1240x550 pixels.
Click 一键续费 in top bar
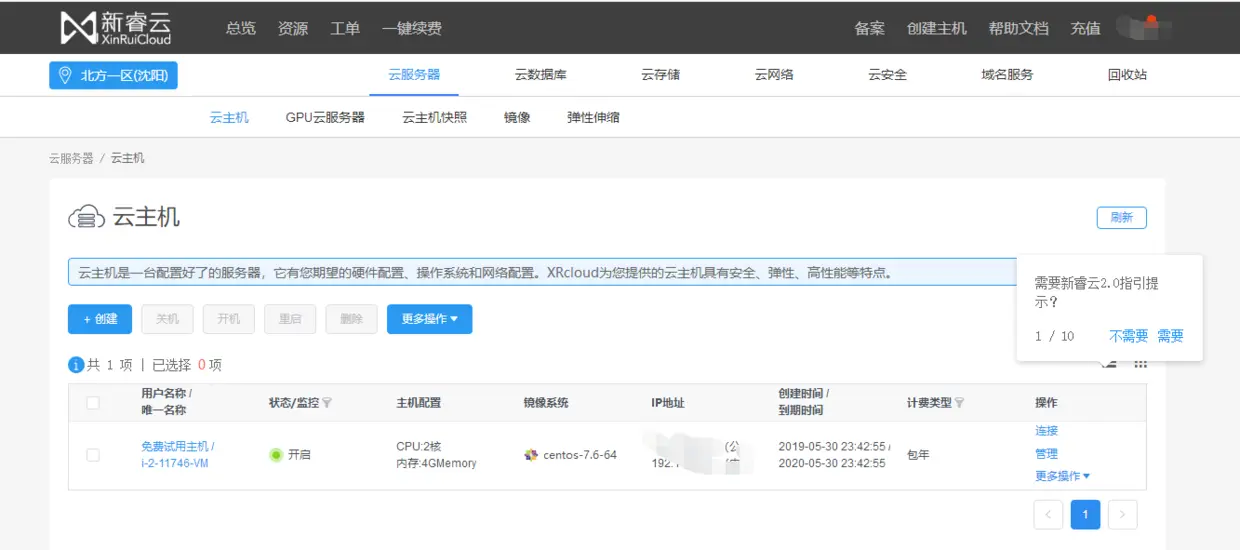coord(412,28)
